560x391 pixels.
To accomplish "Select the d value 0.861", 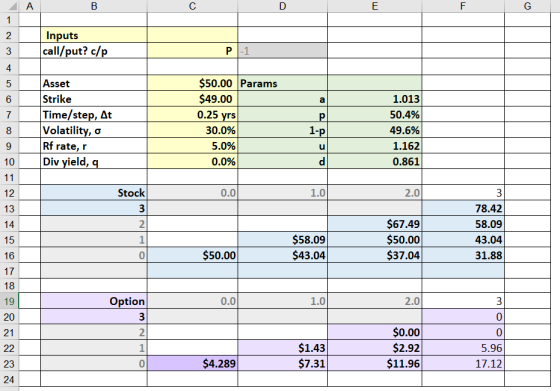I will click(374, 162).
